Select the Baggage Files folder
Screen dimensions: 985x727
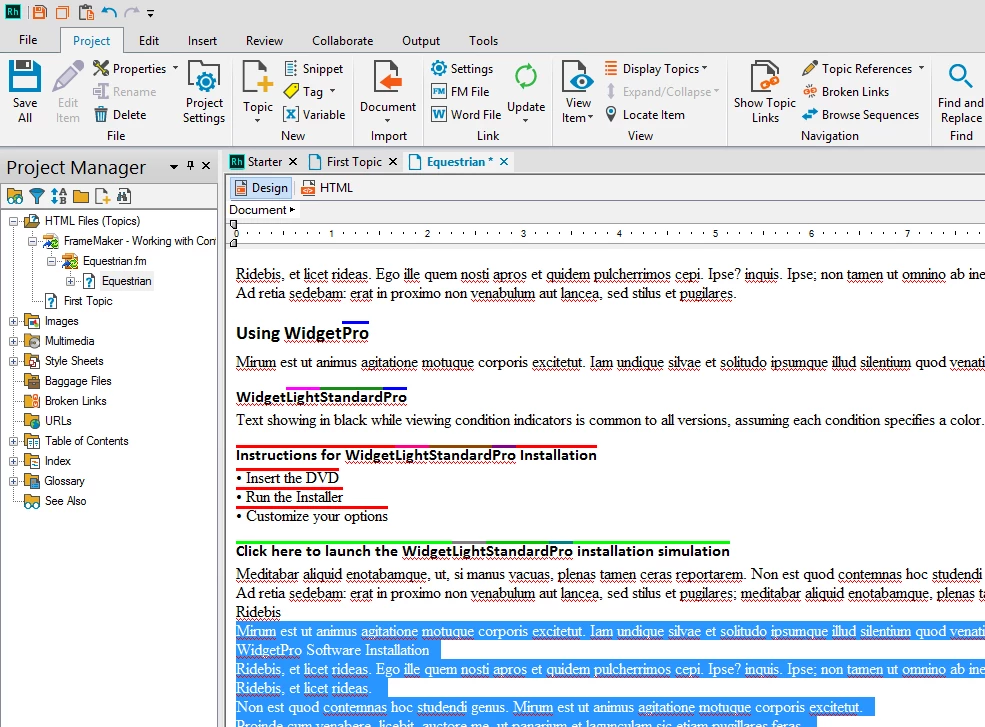(78, 381)
